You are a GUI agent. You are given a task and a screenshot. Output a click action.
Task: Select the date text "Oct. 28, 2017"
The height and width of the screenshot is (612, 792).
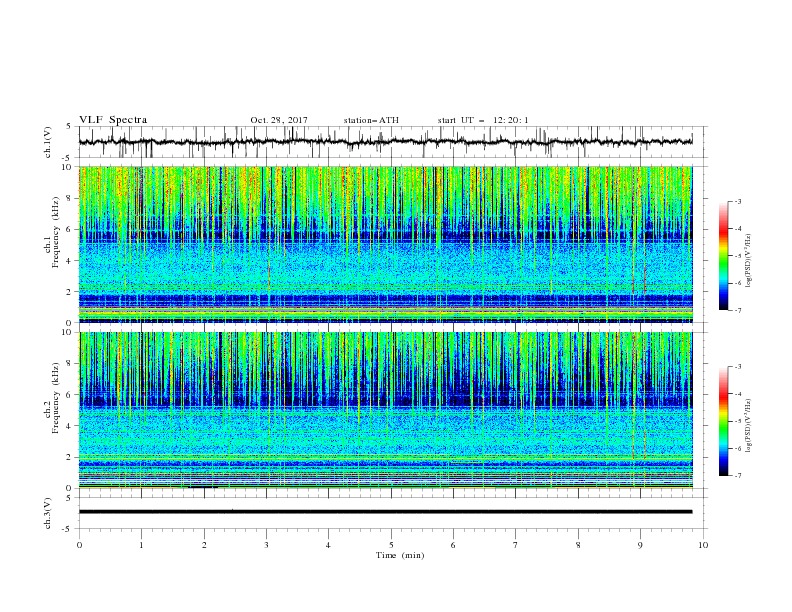[x=279, y=120]
